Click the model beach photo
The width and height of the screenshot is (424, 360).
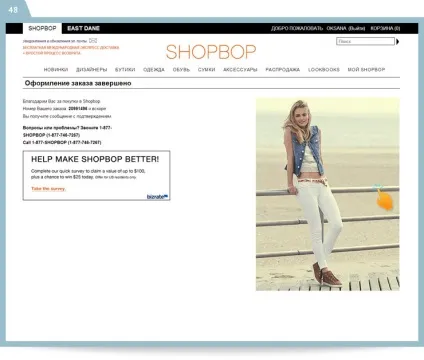[x=328, y=194]
